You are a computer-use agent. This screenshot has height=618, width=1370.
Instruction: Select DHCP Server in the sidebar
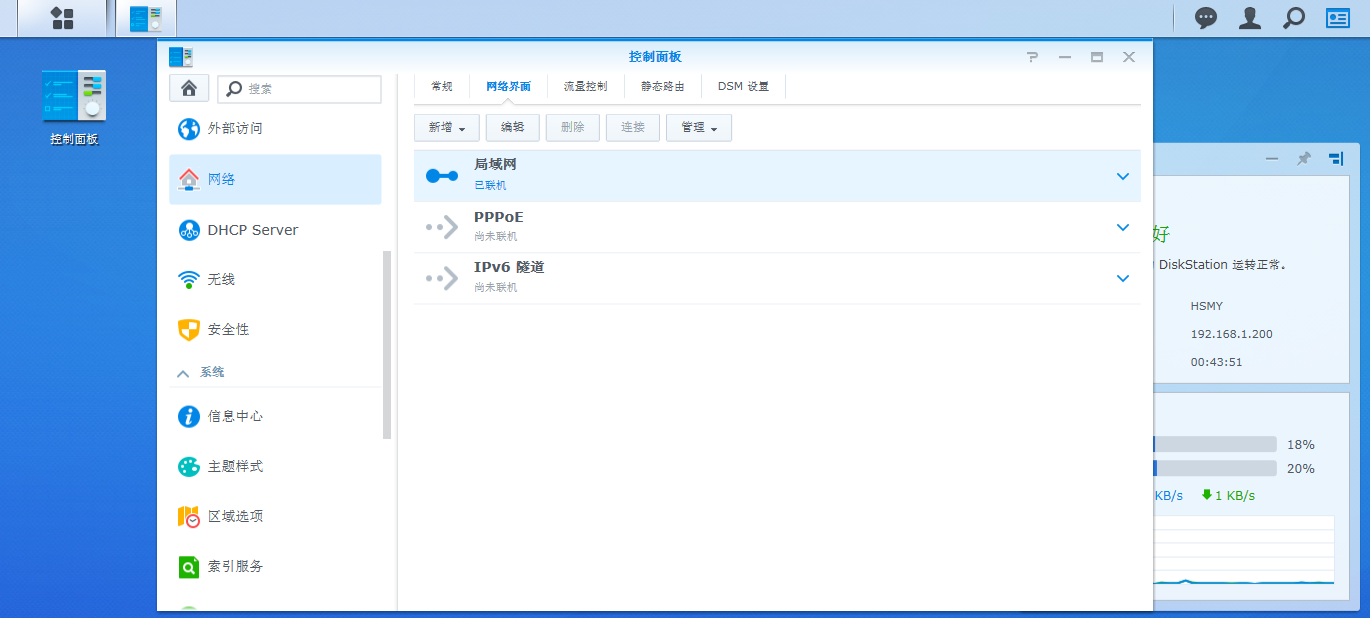(252, 230)
